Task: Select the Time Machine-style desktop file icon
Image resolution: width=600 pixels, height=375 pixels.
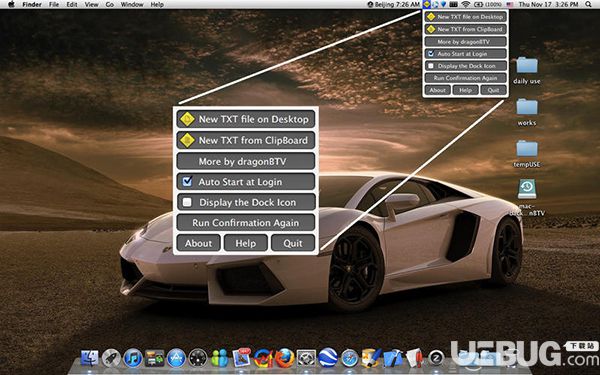Action: pyautogui.click(x=527, y=189)
